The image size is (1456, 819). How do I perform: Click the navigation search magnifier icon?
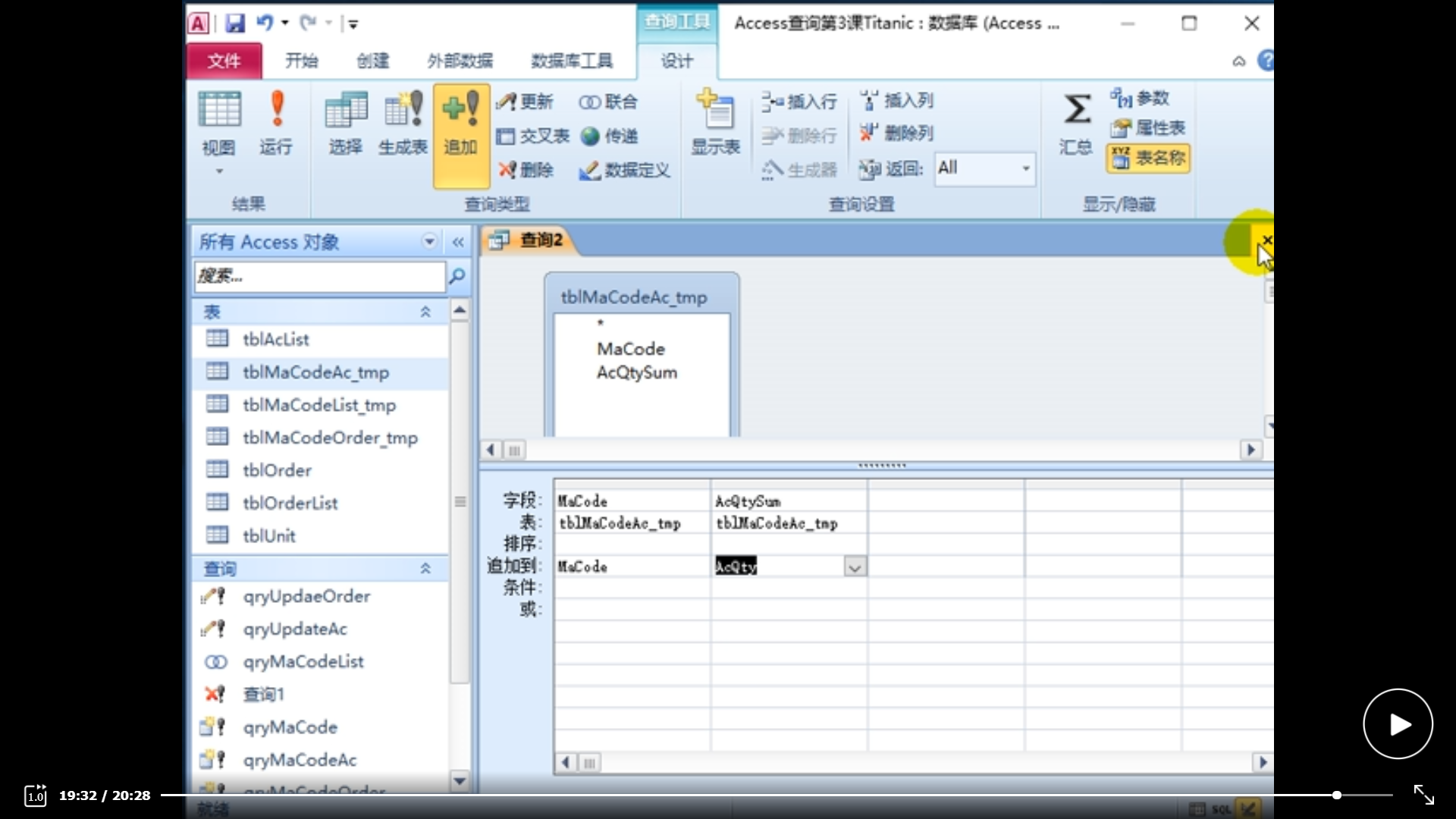(457, 276)
